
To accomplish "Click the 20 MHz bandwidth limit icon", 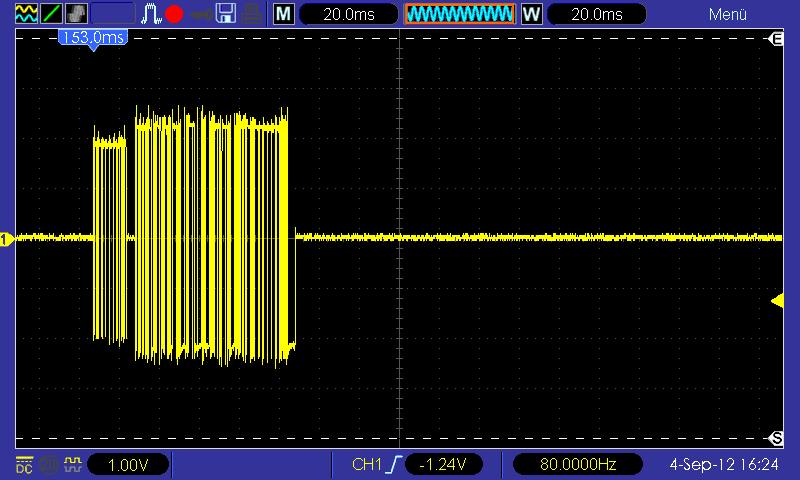I will click(48, 465).
